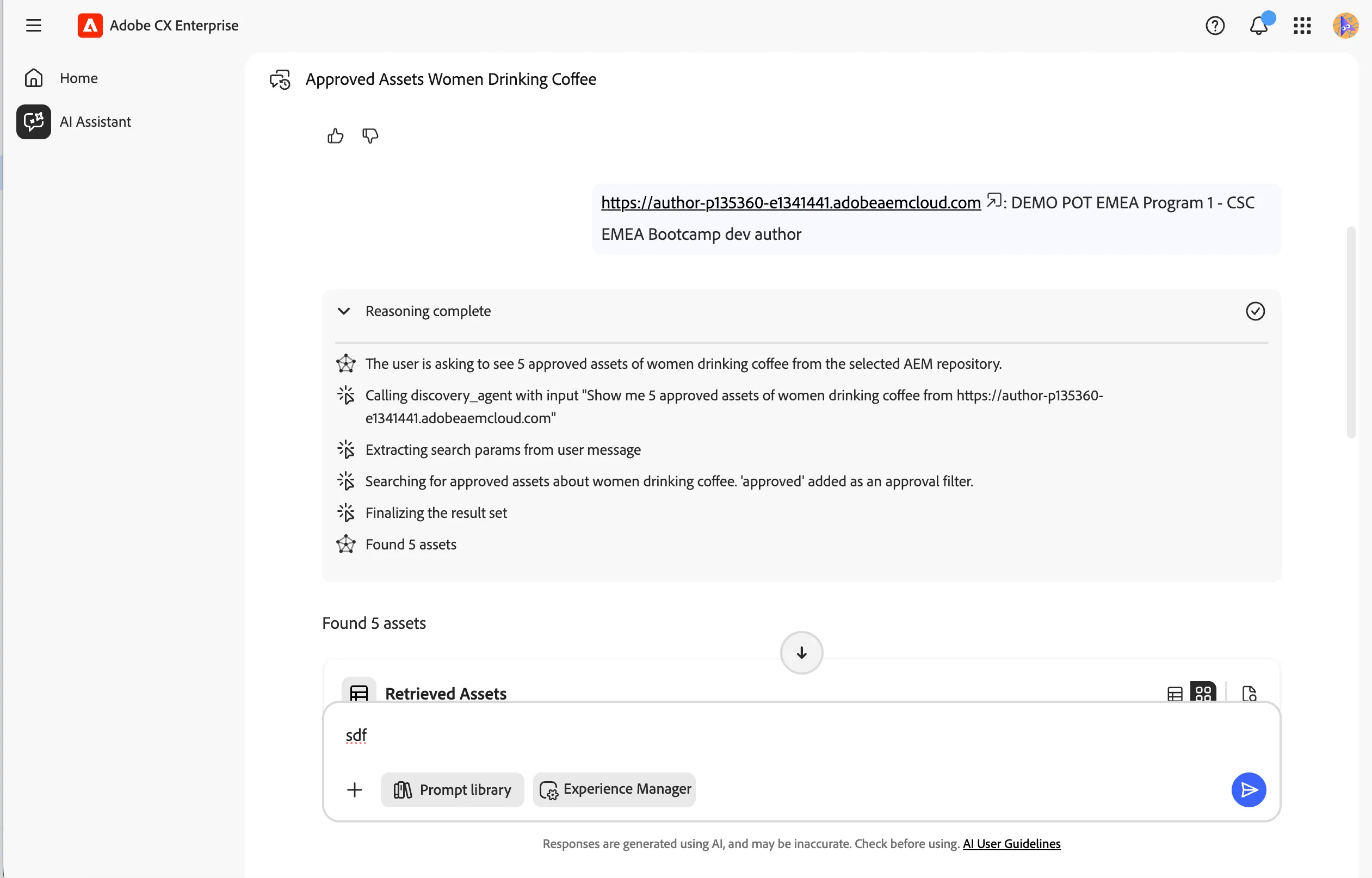Click the conversation vertical scrollbar
Viewport: 1372px width, 878px height.
coord(1350,332)
